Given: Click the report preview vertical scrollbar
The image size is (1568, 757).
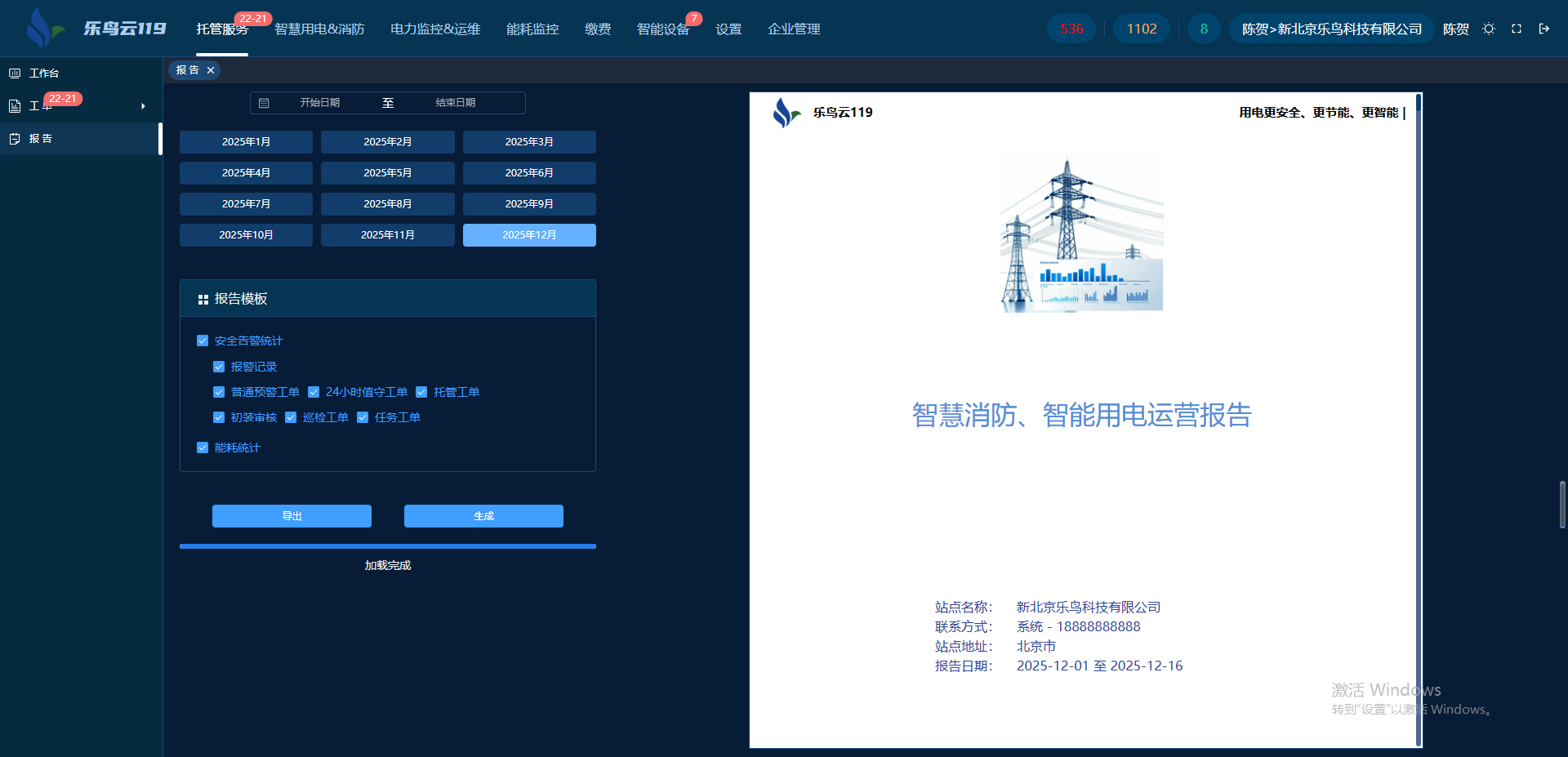Looking at the screenshot, I should pos(1419,420).
